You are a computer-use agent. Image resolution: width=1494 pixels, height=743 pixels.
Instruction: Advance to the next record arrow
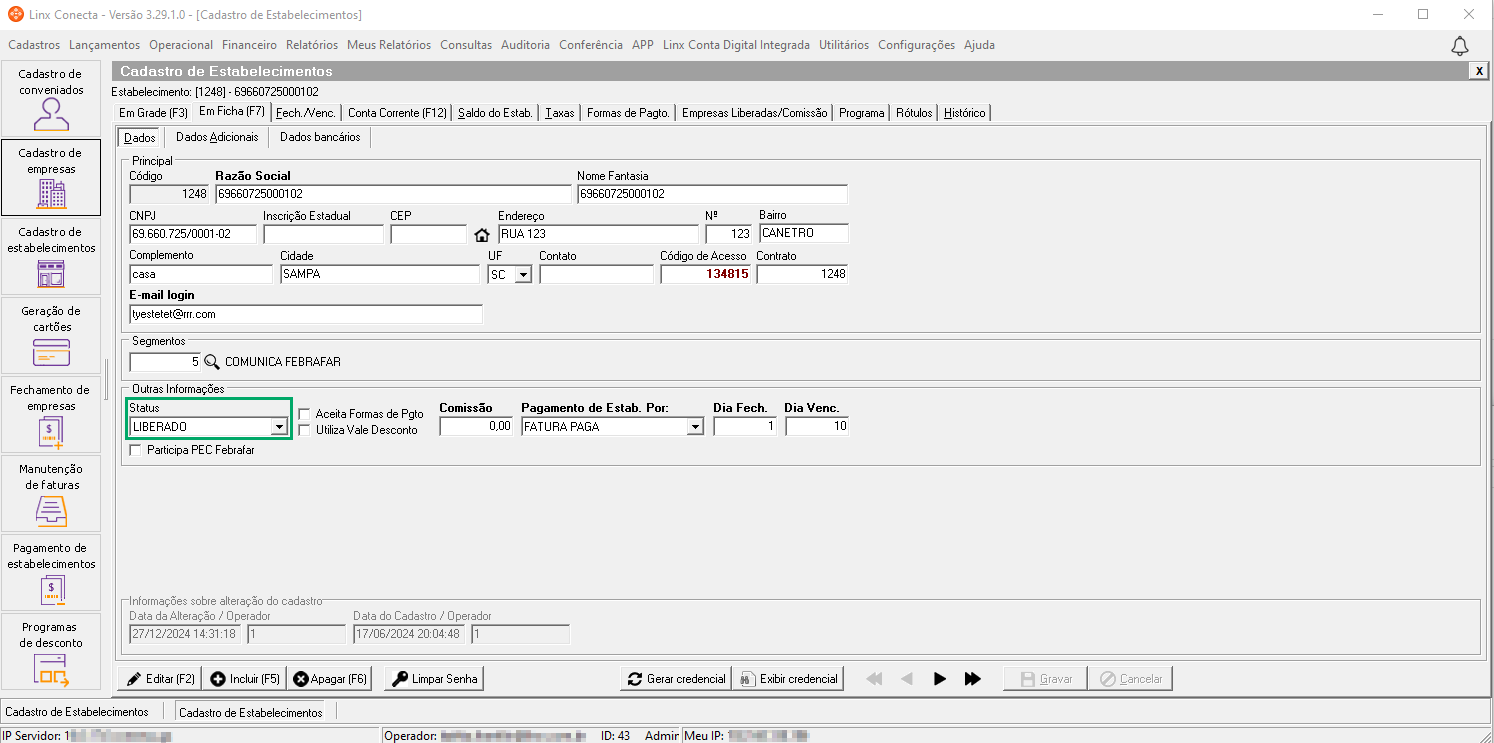click(x=940, y=679)
